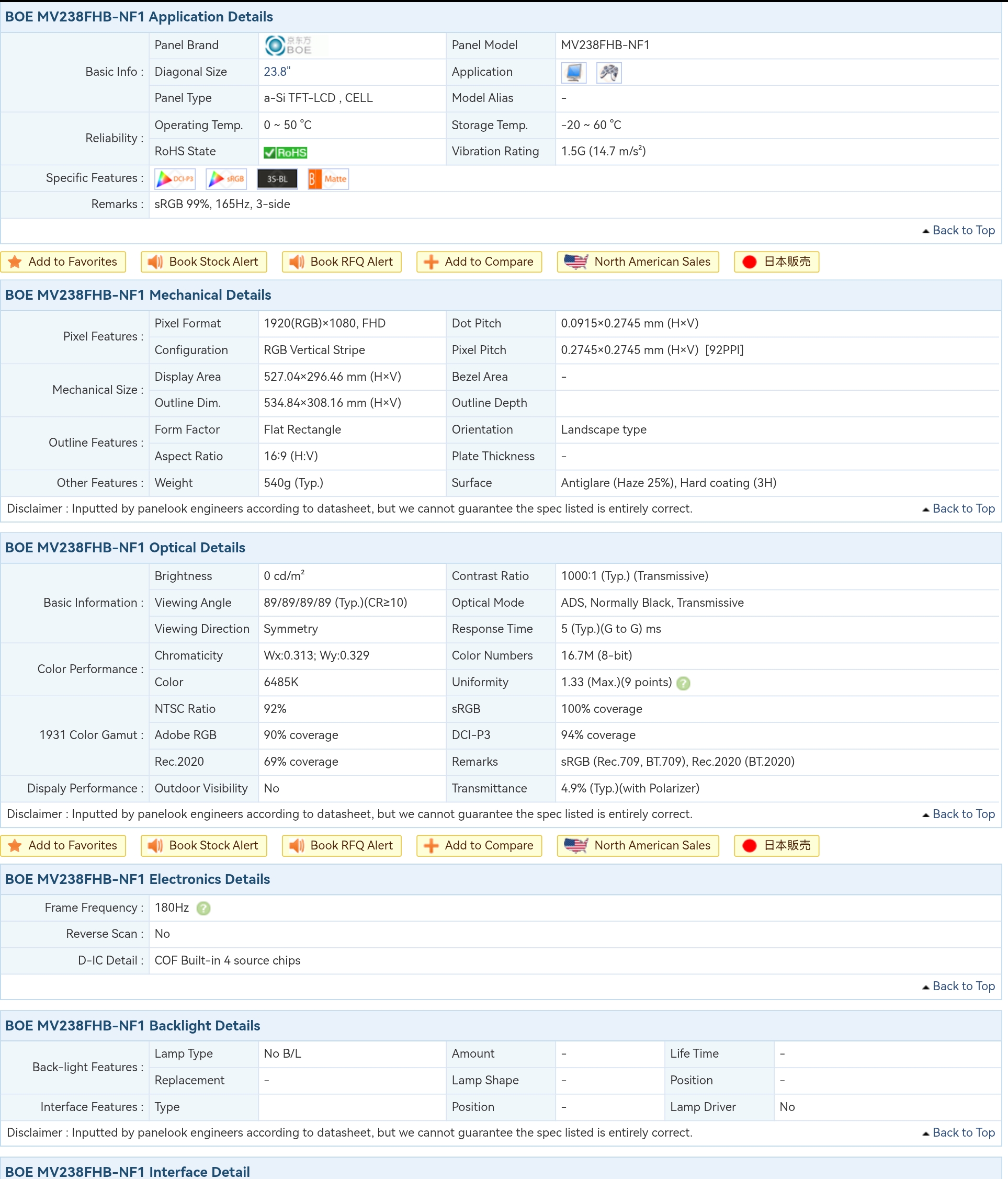Click the 3S-BL feature badge

277,179
